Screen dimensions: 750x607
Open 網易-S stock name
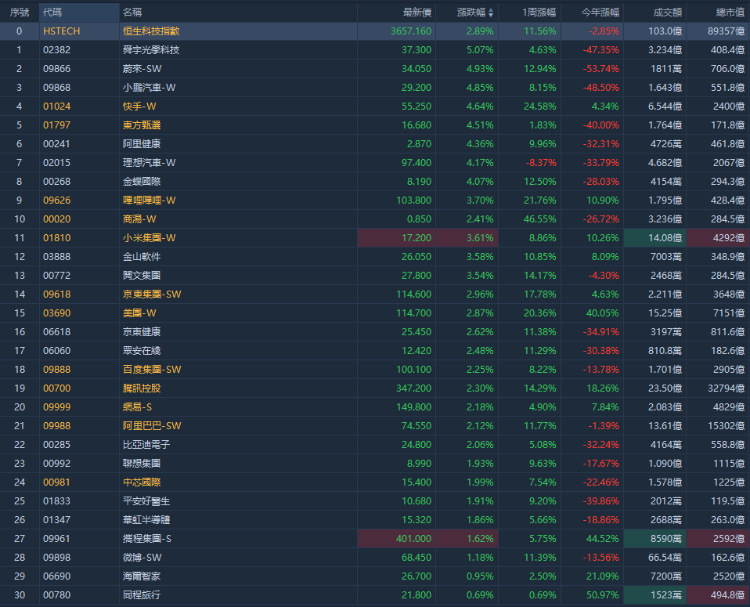pyautogui.click(x=137, y=407)
